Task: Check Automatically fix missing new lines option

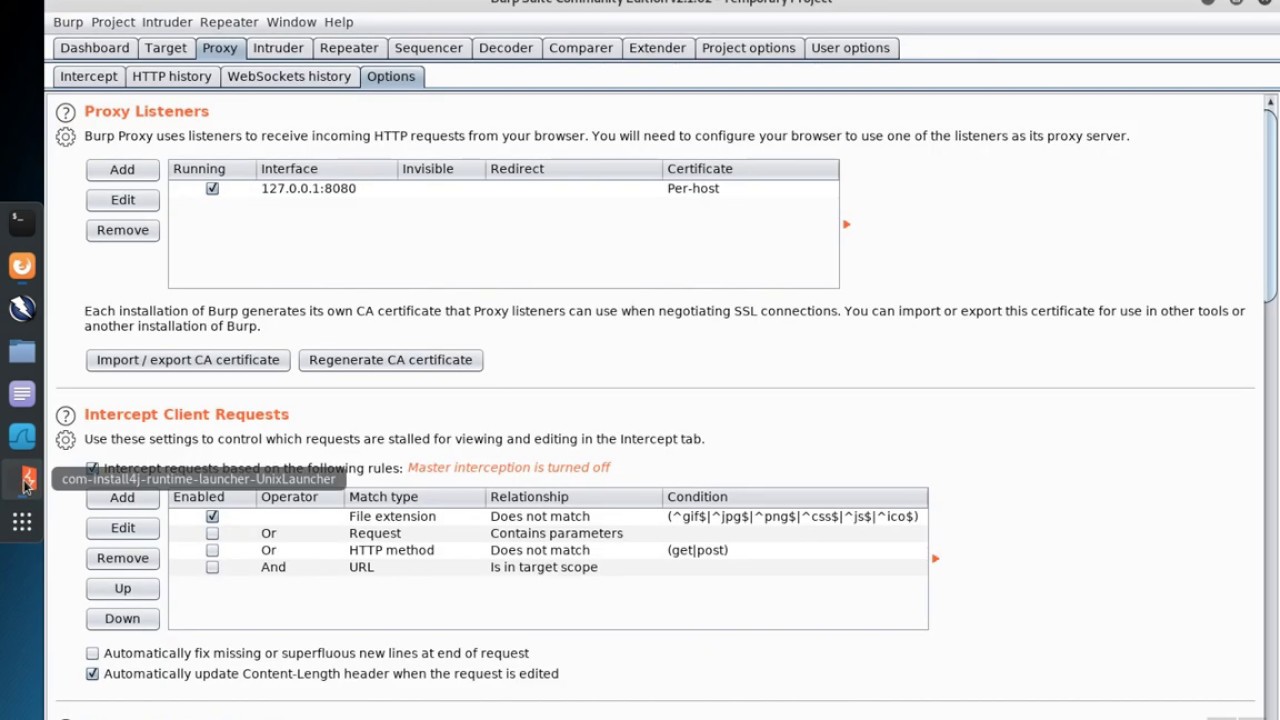Action: click(92, 653)
